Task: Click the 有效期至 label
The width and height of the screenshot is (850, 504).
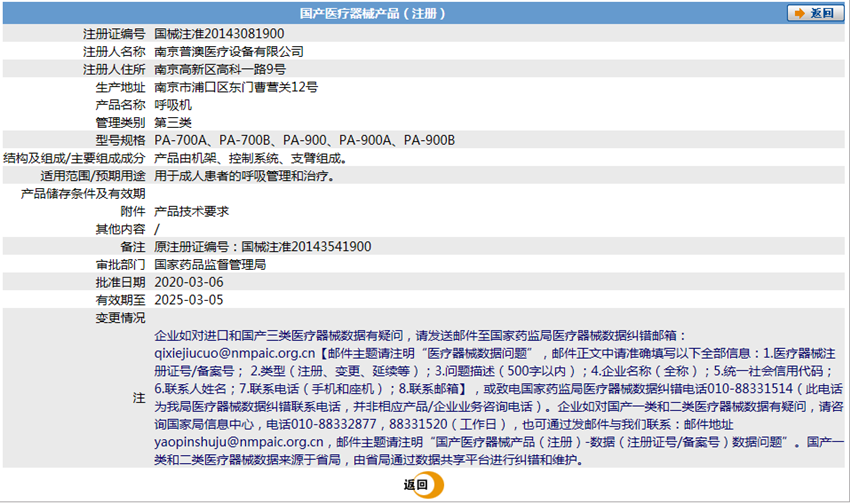Action: click(120, 300)
